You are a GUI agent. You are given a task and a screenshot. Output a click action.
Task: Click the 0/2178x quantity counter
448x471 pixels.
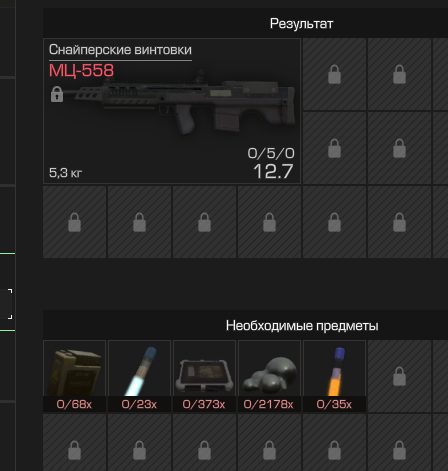[269, 404]
